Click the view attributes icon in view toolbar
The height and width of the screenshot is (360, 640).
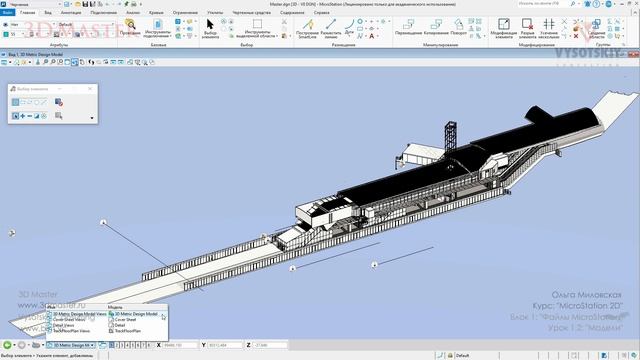(x=4, y=62)
